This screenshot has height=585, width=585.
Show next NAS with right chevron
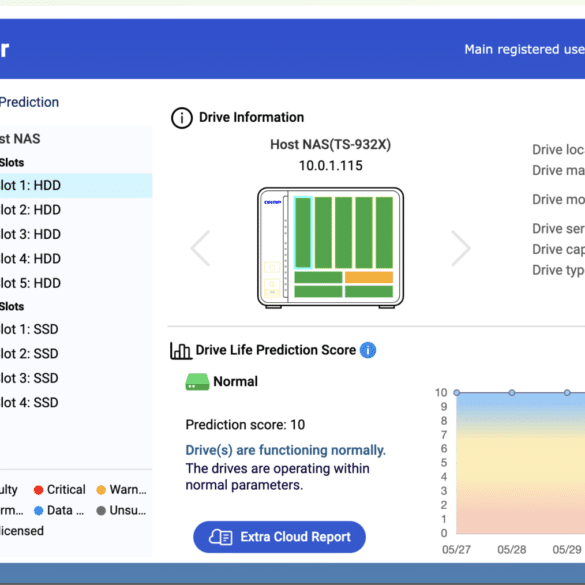tap(461, 248)
